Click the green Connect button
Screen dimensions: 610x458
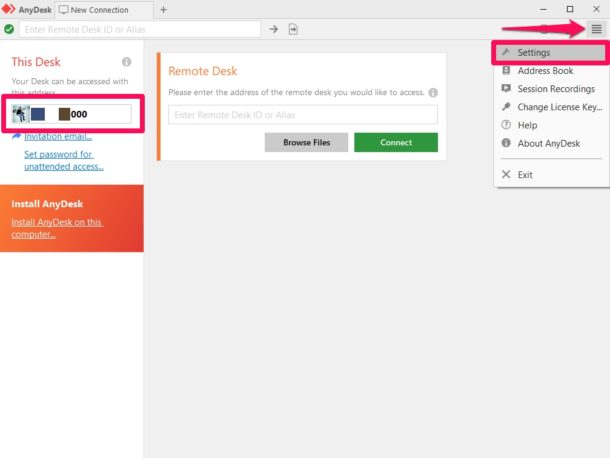[x=396, y=142]
